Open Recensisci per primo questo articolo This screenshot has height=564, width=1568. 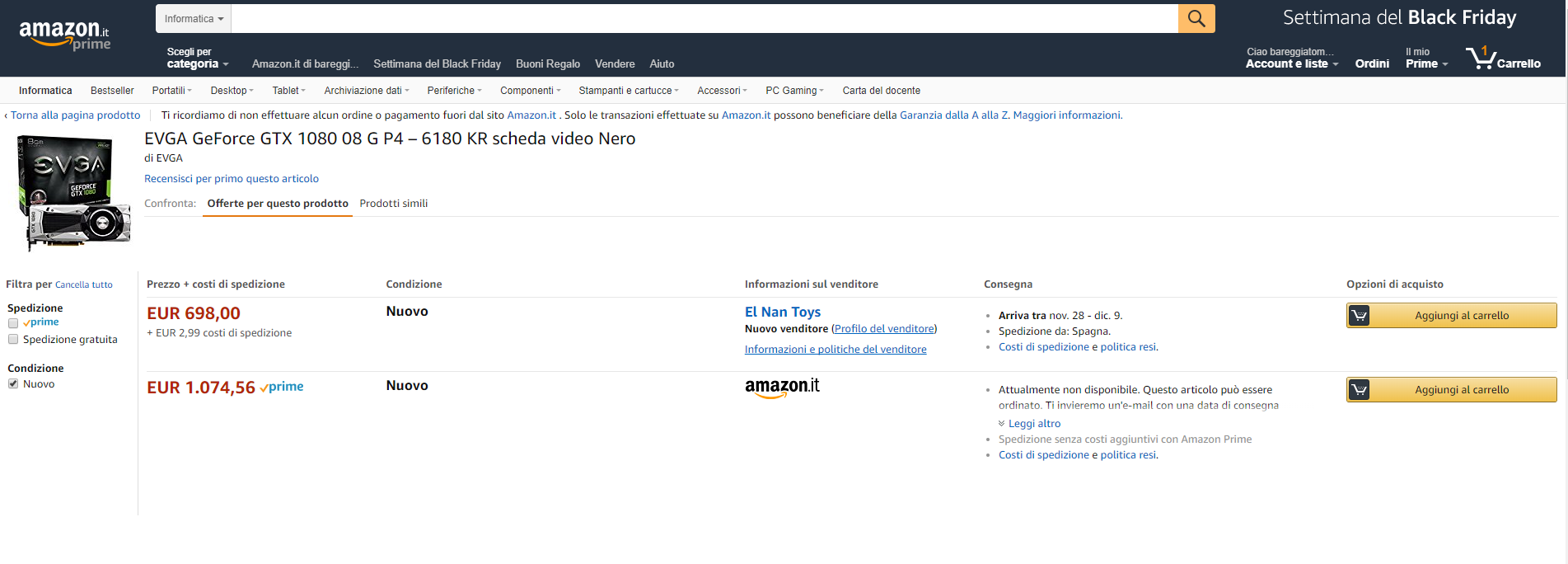click(x=232, y=179)
